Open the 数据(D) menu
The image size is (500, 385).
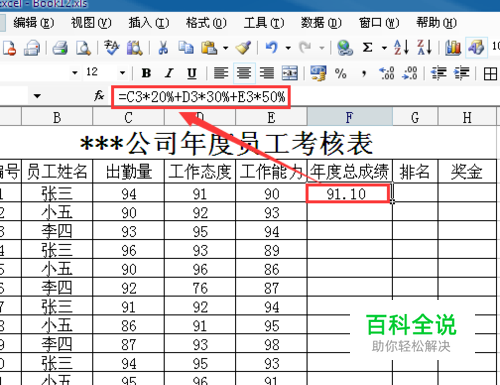click(x=321, y=23)
